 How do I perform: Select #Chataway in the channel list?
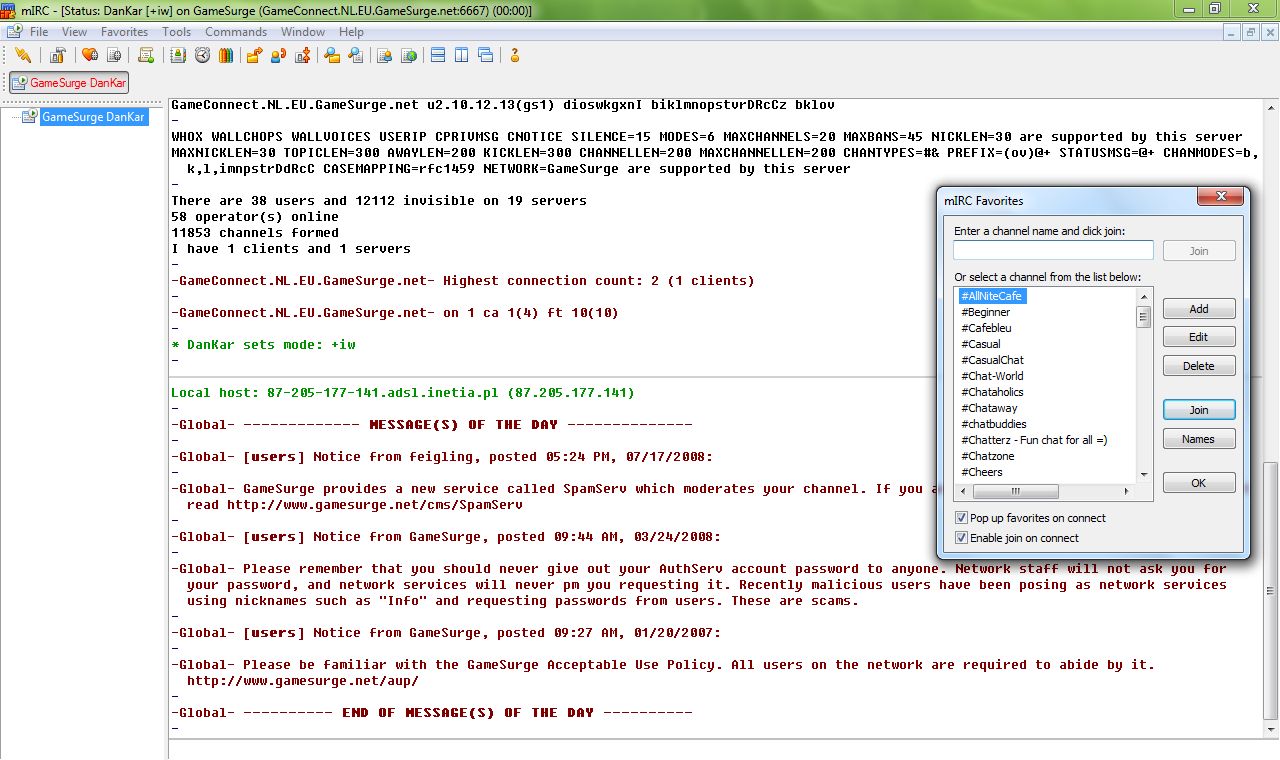tap(989, 408)
